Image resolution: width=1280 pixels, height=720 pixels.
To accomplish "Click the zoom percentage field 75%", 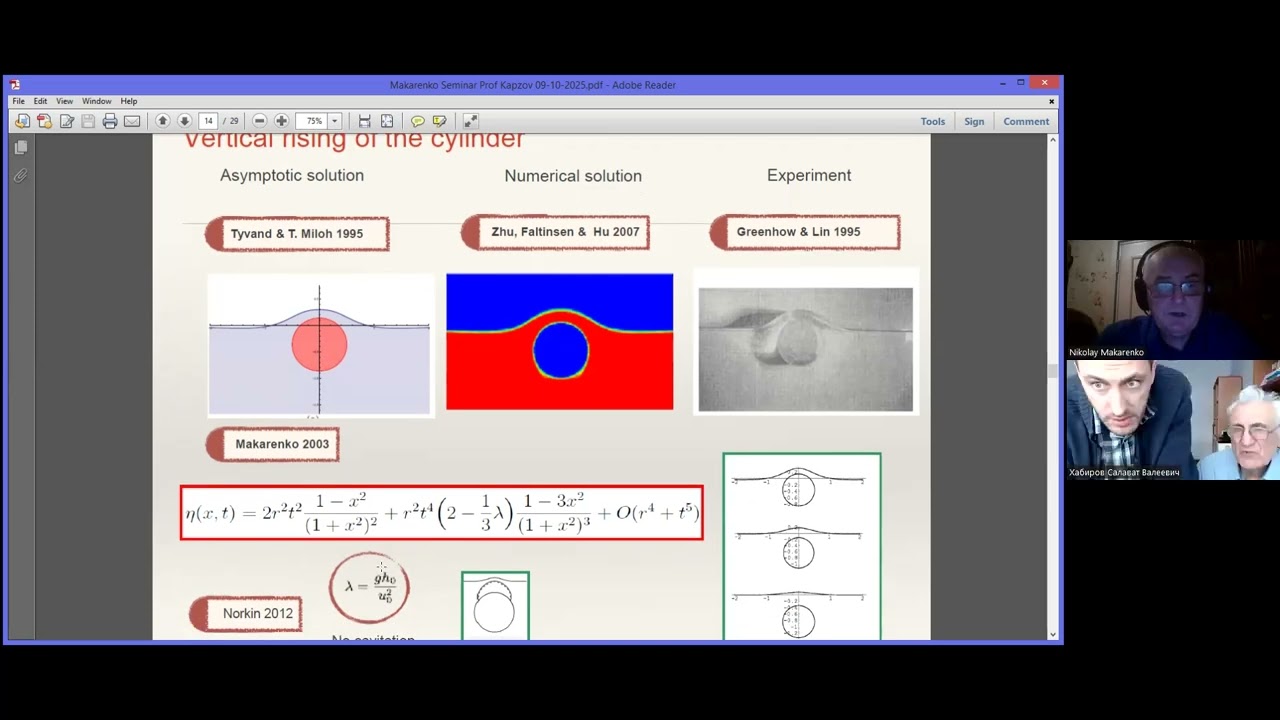I will point(312,121).
